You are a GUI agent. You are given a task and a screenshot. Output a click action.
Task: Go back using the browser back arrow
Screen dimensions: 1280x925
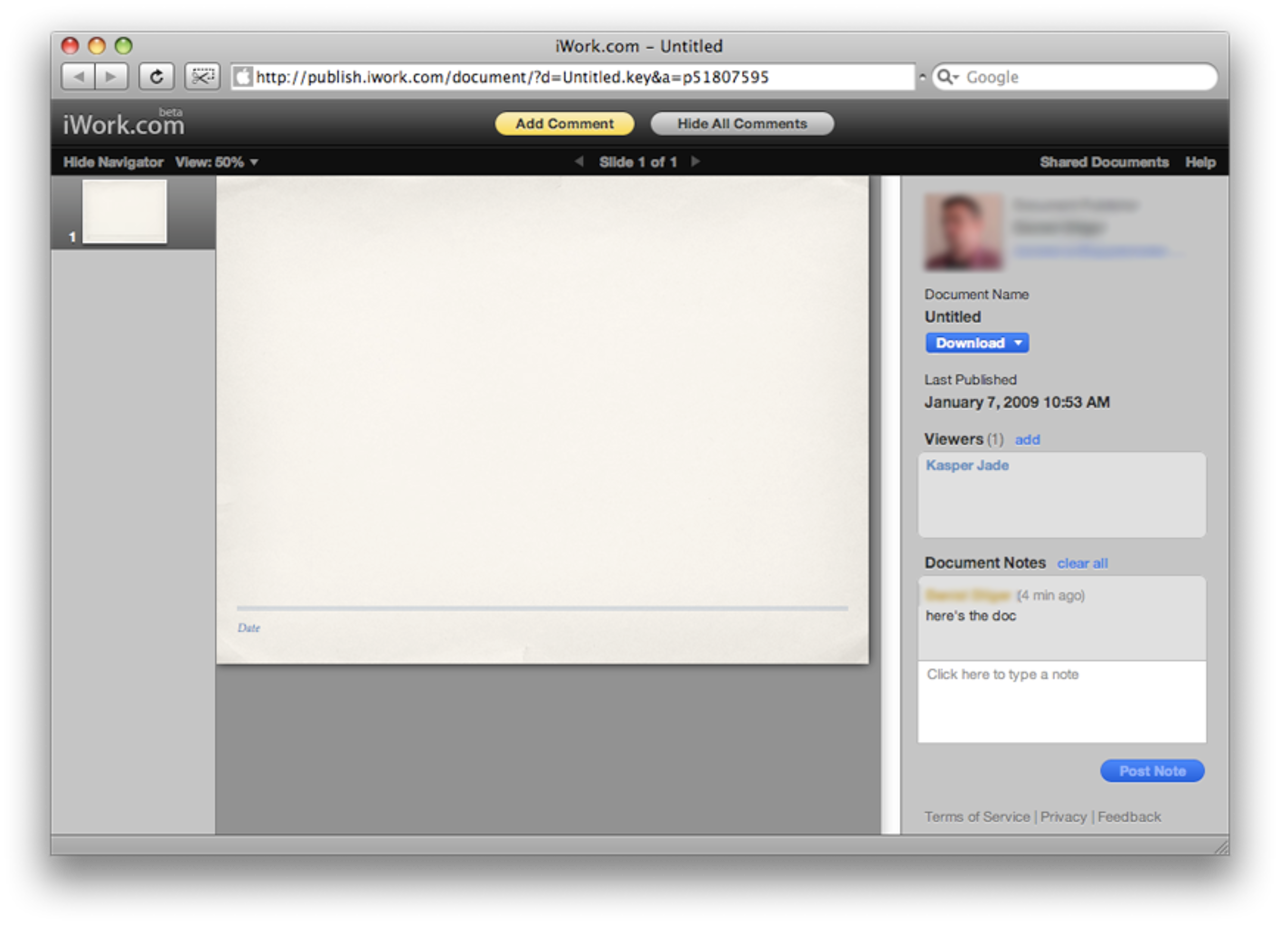(x=78, y=76)
